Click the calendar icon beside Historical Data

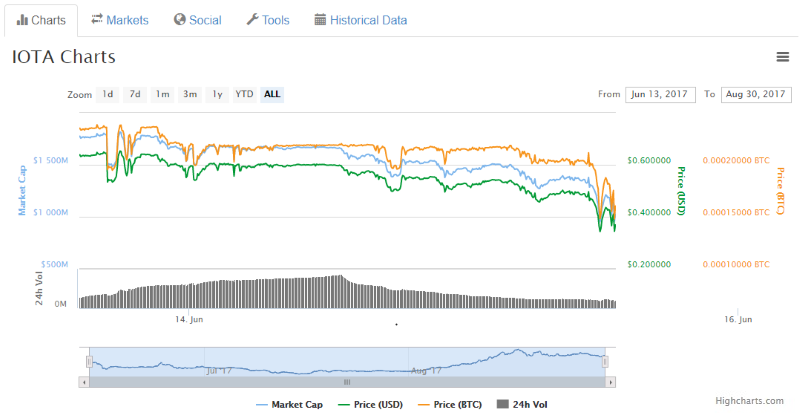(320, 20)
